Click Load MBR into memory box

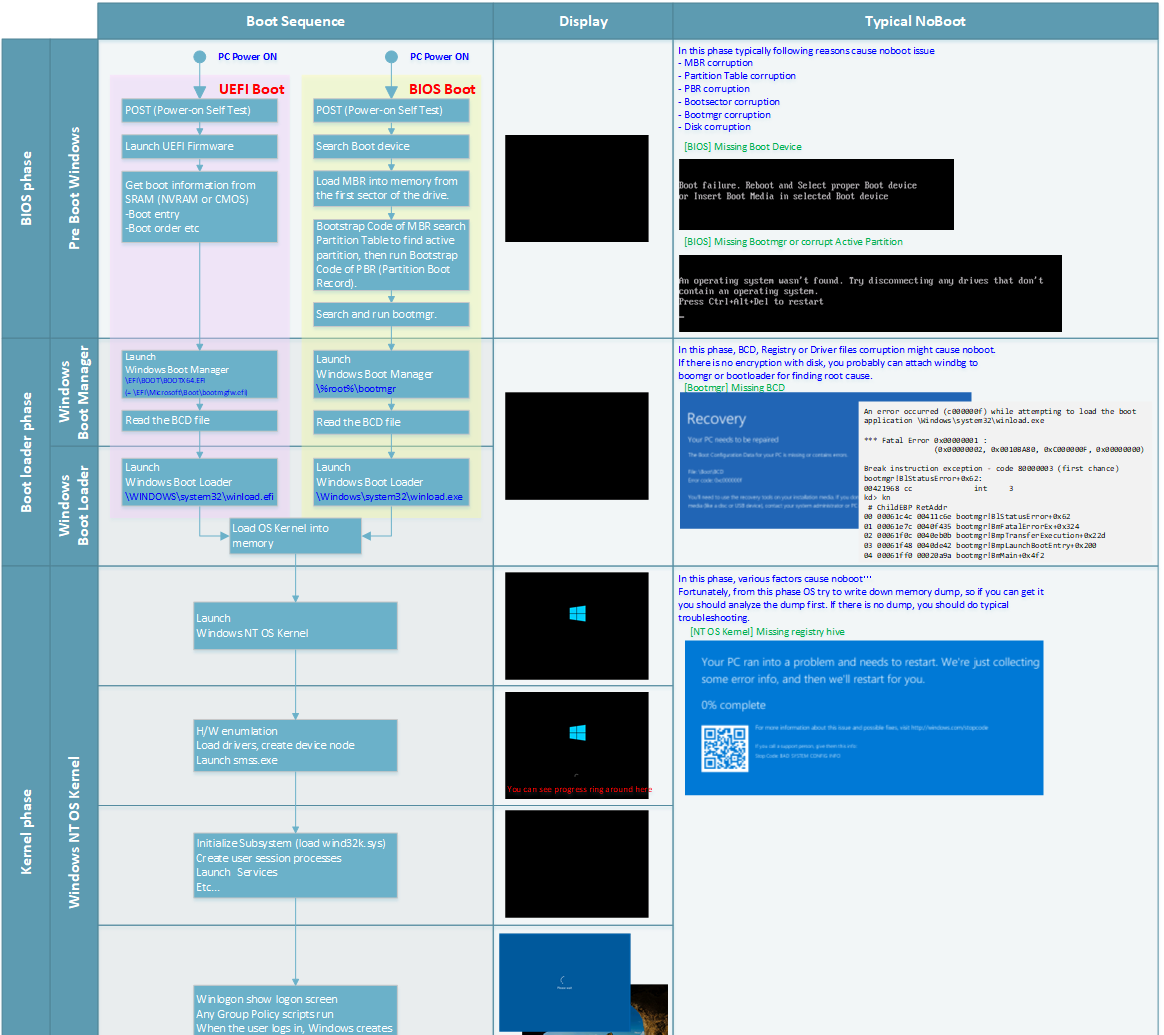point(391,189)
